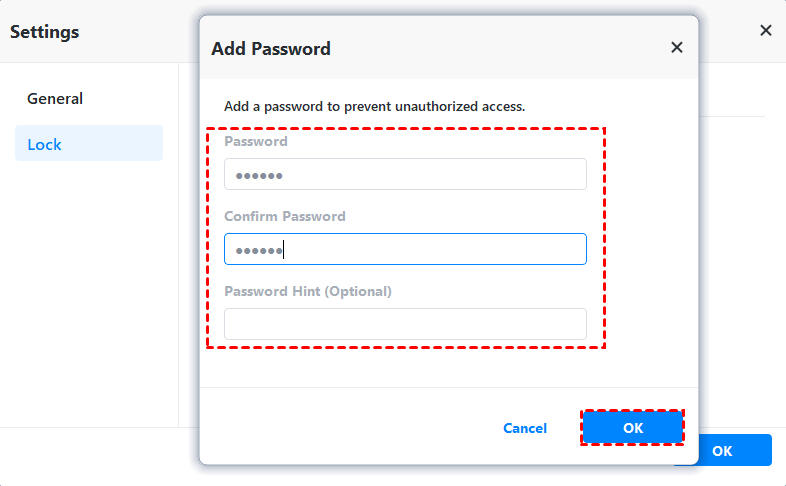This screenshot has height=486, width=786.
Task: Click the Settings window title text
Action: tap(45, 31)
